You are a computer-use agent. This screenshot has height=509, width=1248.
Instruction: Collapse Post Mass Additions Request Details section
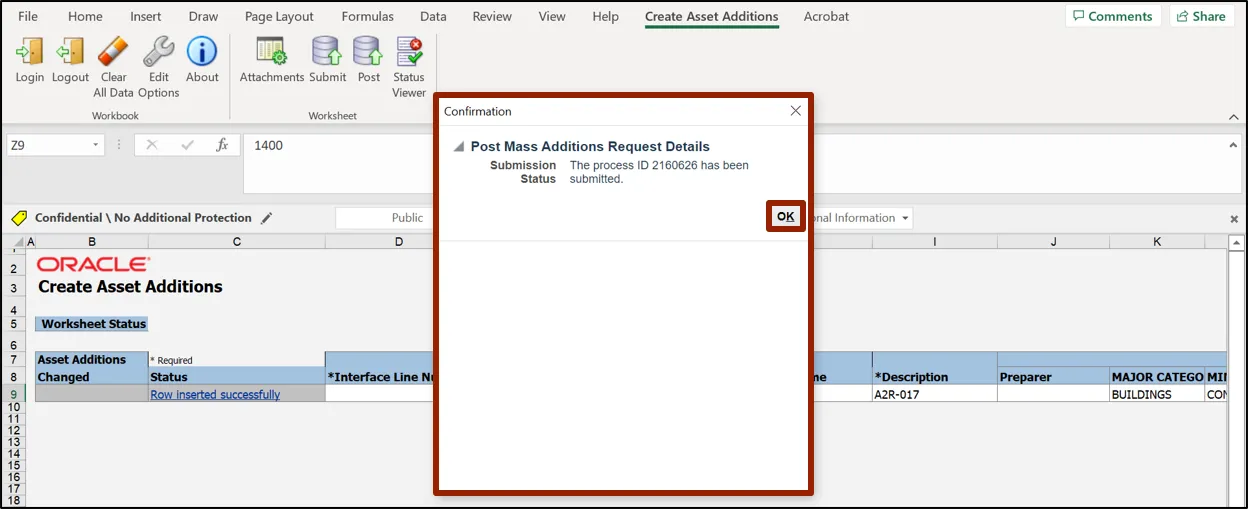tap(459, 147)
